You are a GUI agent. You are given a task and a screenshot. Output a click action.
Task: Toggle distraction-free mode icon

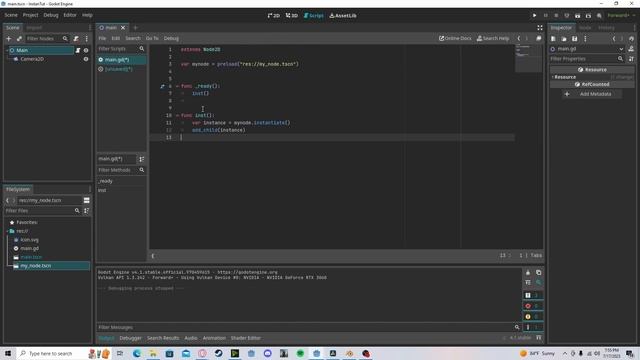[x=540, y=28]
